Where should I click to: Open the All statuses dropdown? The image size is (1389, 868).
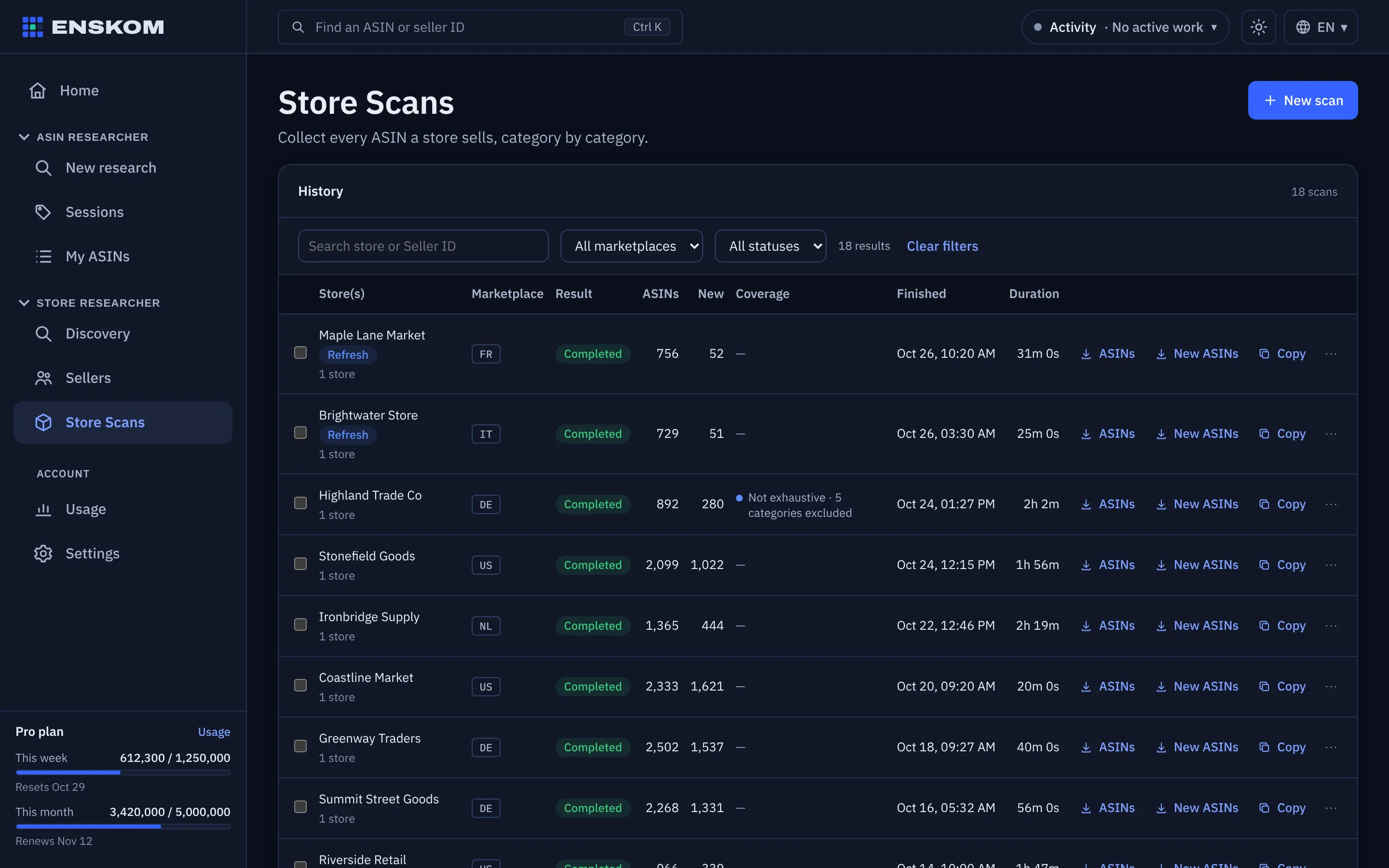coord(770,246)
